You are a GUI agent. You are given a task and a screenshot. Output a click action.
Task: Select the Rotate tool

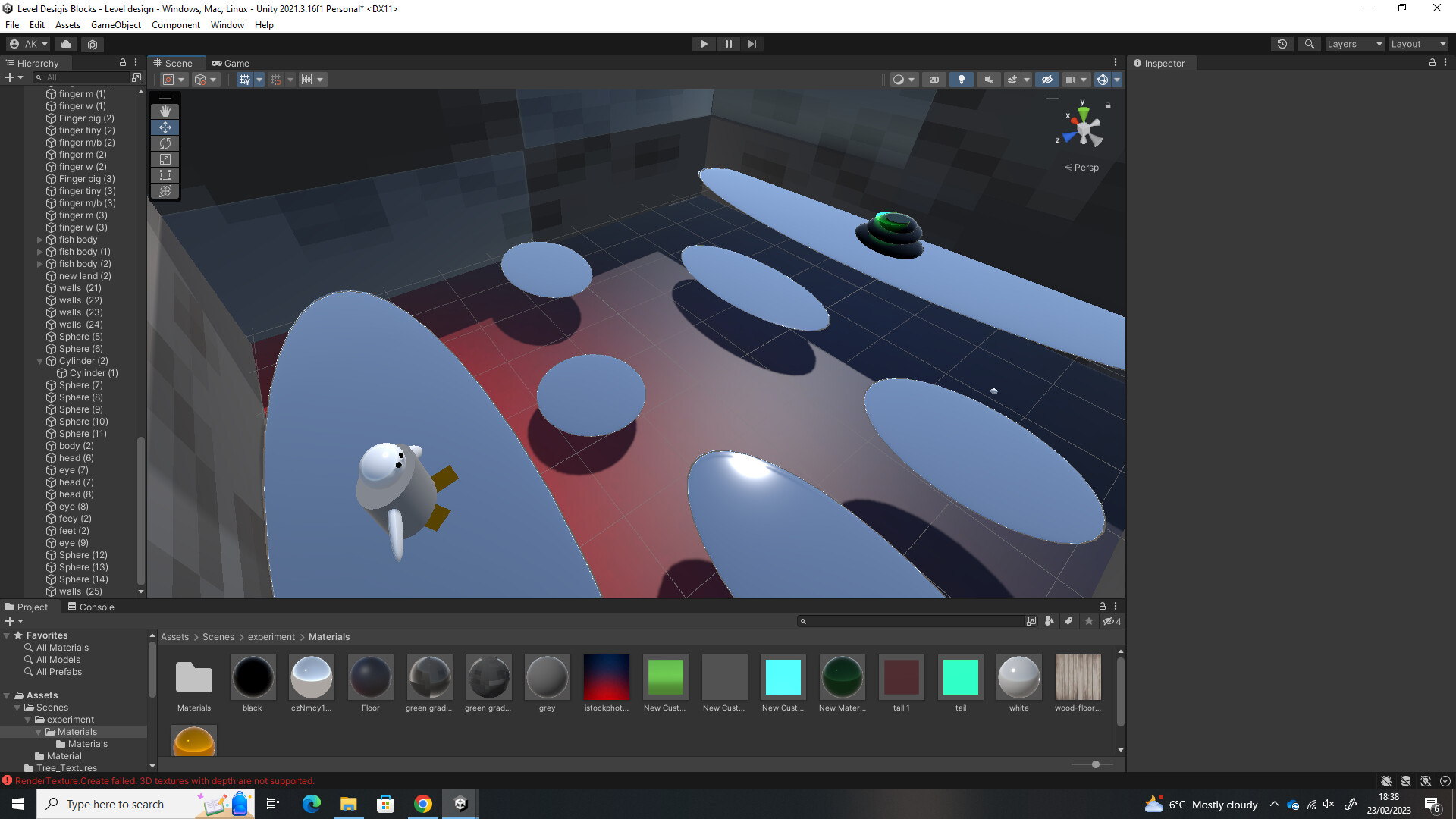point(165,143)
